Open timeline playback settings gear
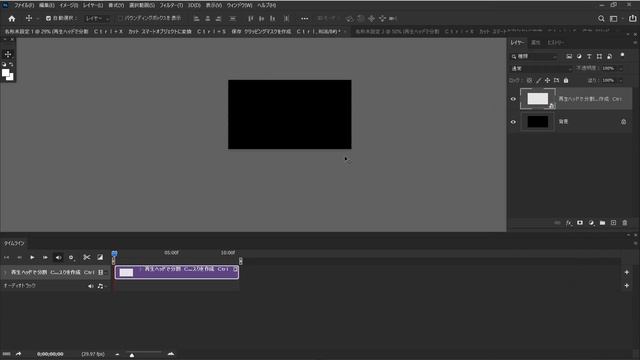The height and width of the screenshot is (360, 640). pyautogui.click(x=71, y=258)
